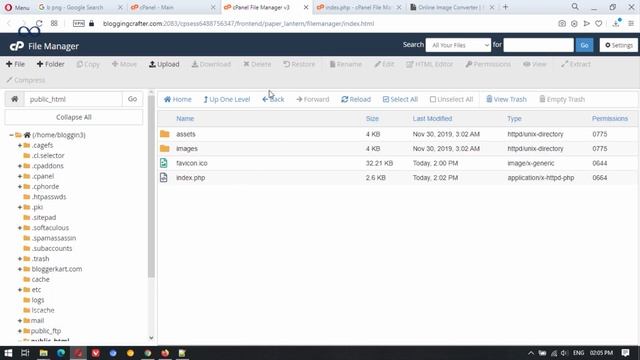Click Collapse All in folder tree
Viewport: 640px width, 360px height.
pos(73,117)
